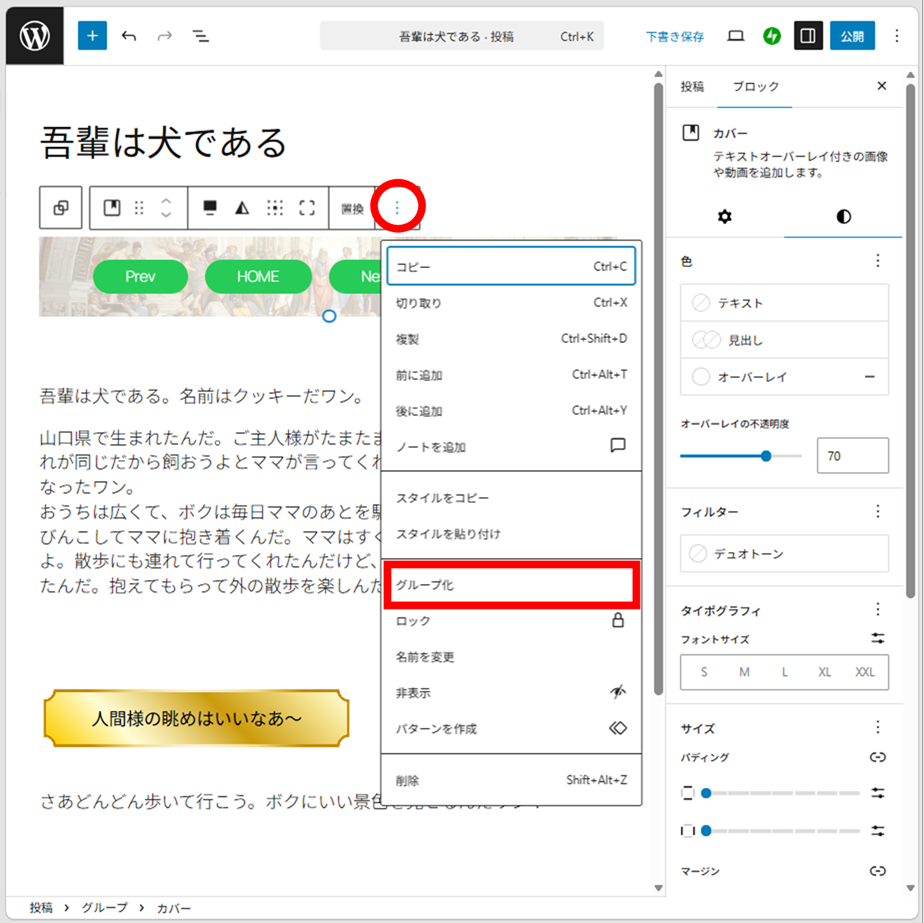This screenshot has height=923, width=924.
Task: Select グループ化 from the context menu
Action: (510, 585)
